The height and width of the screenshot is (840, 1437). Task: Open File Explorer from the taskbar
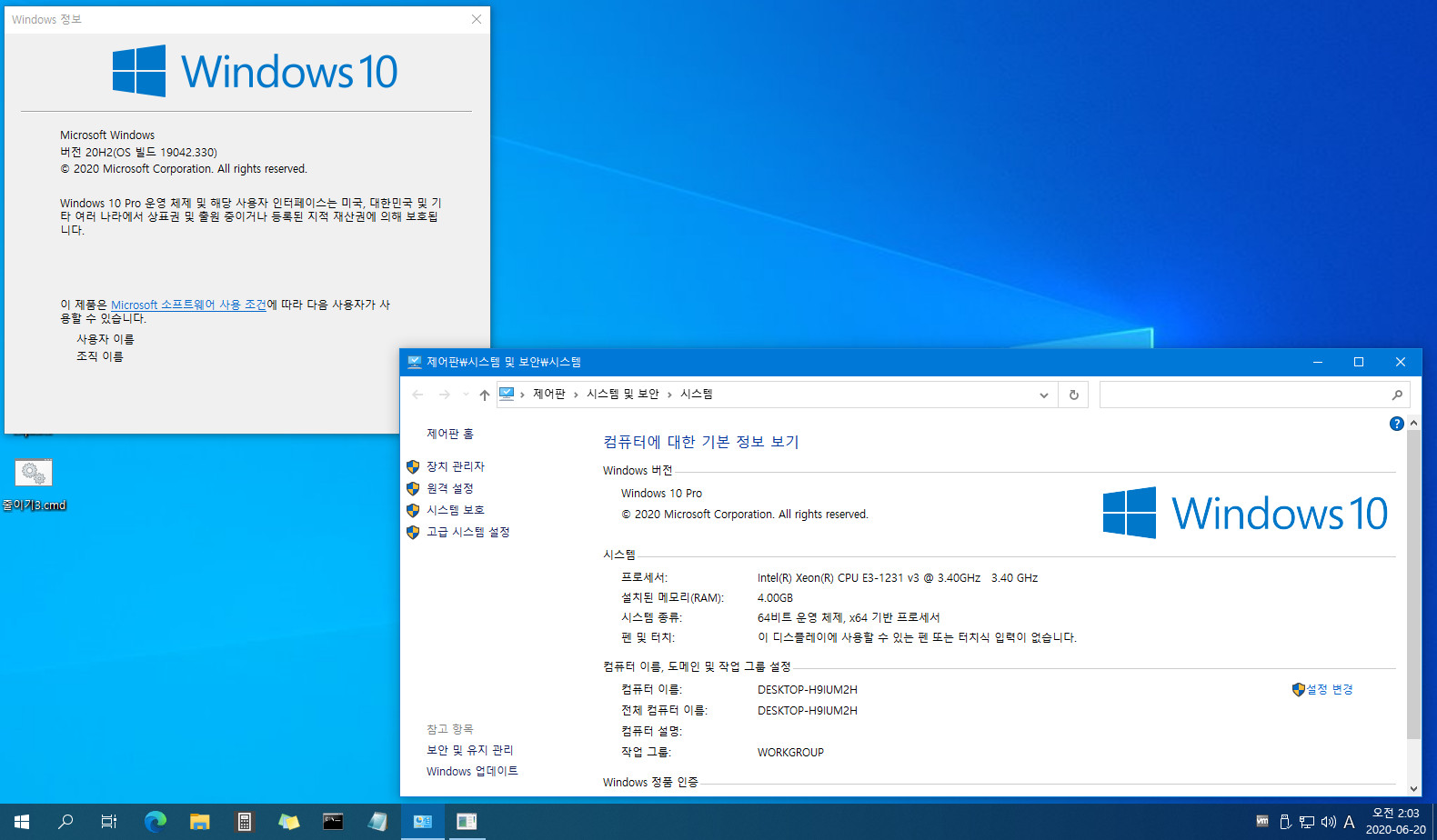200,822
